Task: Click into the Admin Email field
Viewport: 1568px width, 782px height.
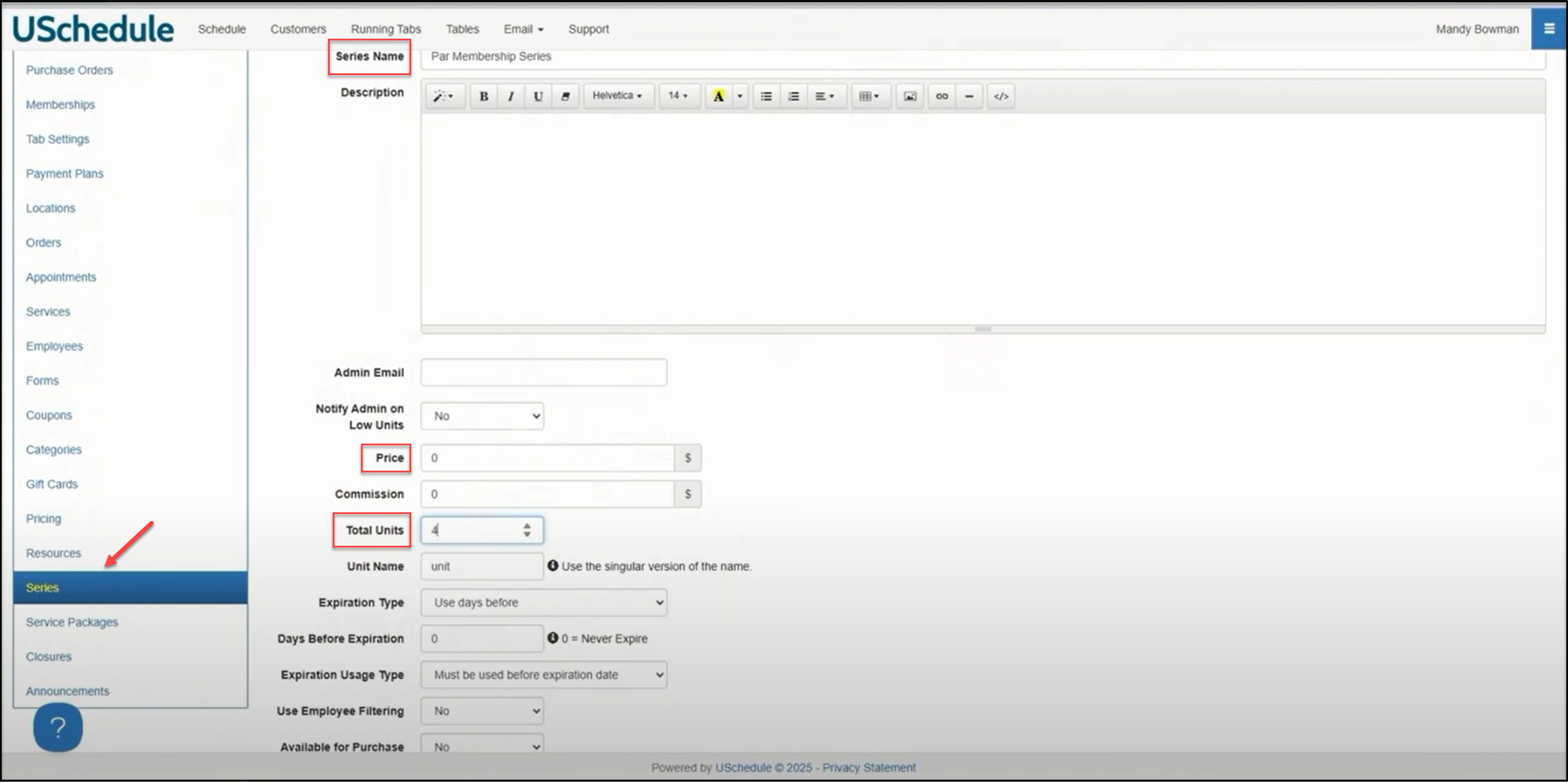Action: click(x=543, y=373)
